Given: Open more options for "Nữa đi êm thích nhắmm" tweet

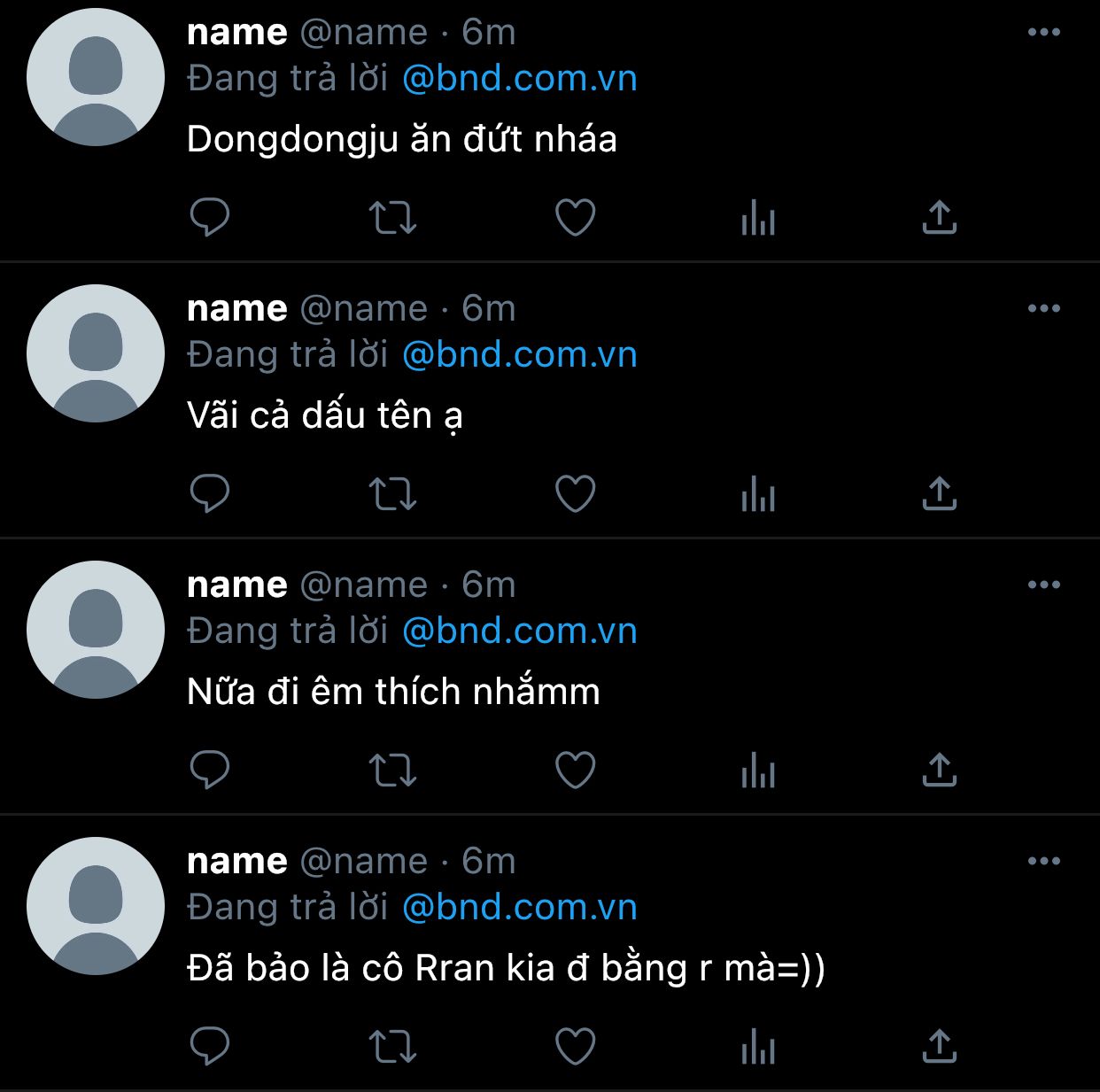Looking at the screenshot, I should click(1044, 585).
